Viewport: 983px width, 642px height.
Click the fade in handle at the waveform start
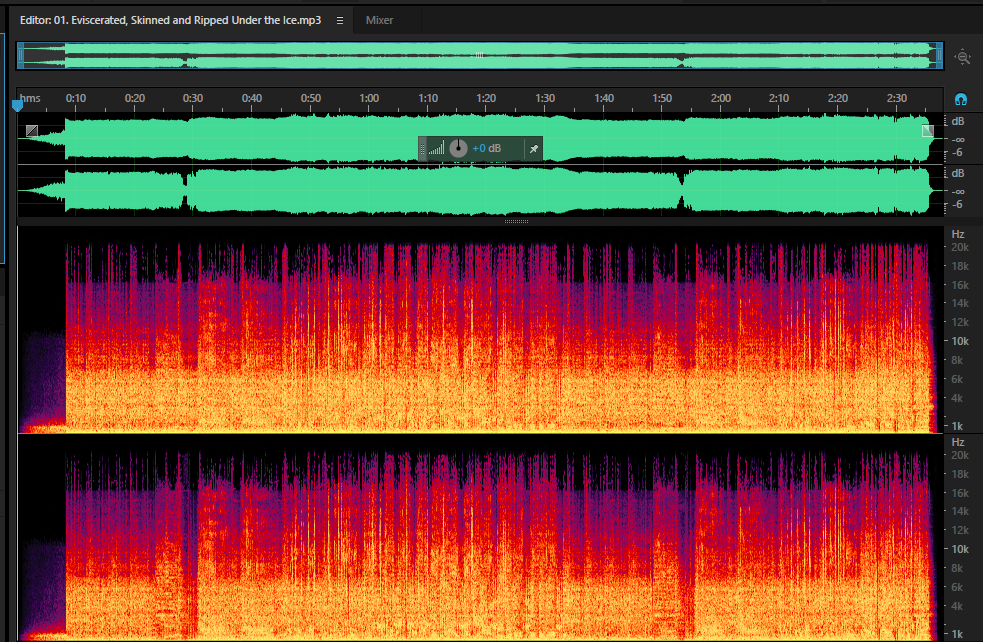click(32, 130)
